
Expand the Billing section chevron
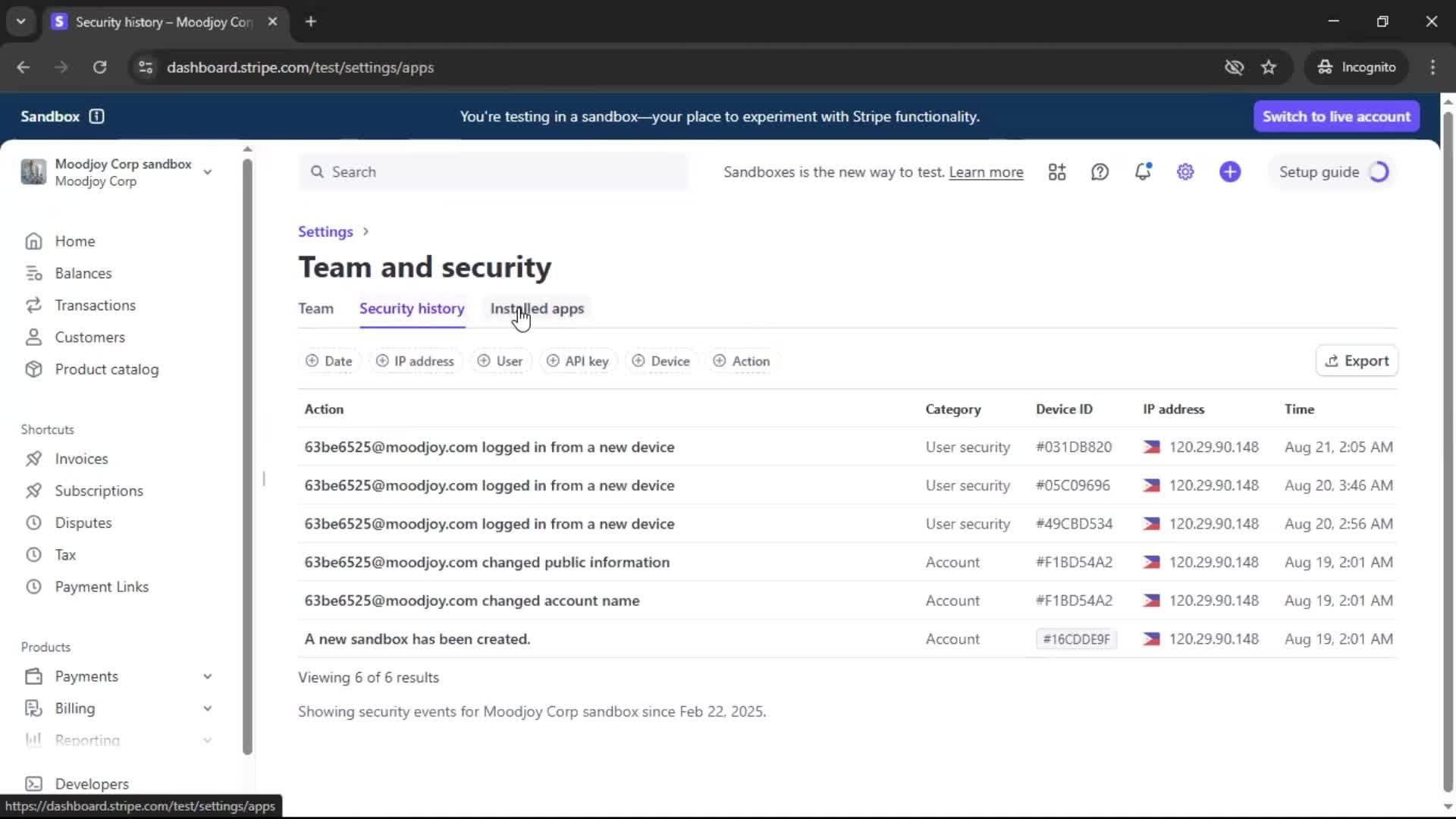click(207, 708)
